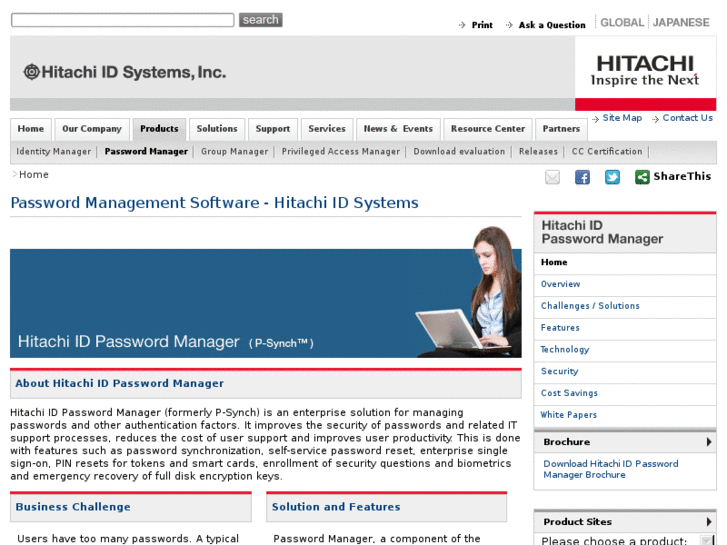Click the Hitachi ID Password Manager sidebar title

point(602,232)
